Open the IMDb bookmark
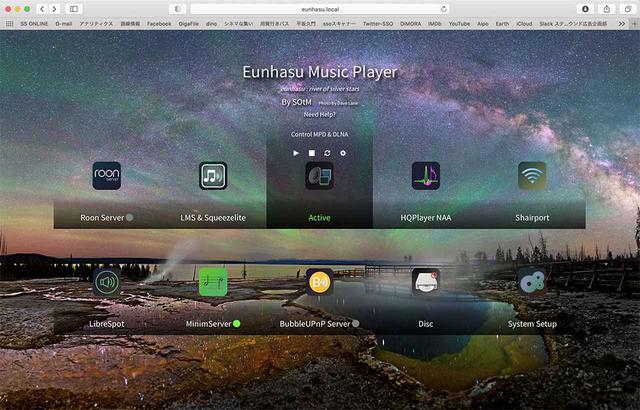Image resolution: width=640 pixels, height=410 pixels. pos(435,24)
